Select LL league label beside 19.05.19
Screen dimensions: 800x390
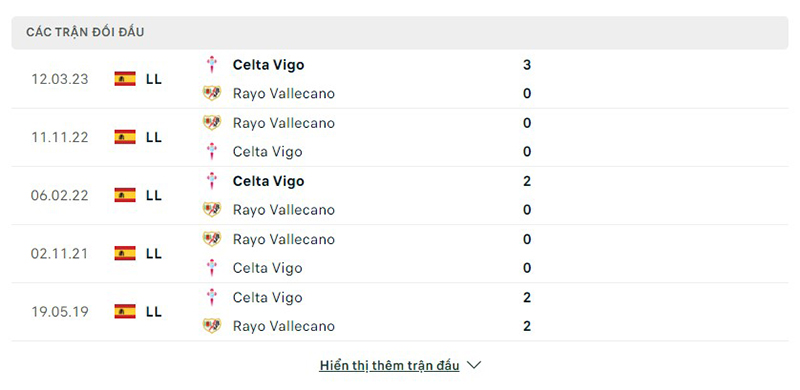click(x=154, y=311)
